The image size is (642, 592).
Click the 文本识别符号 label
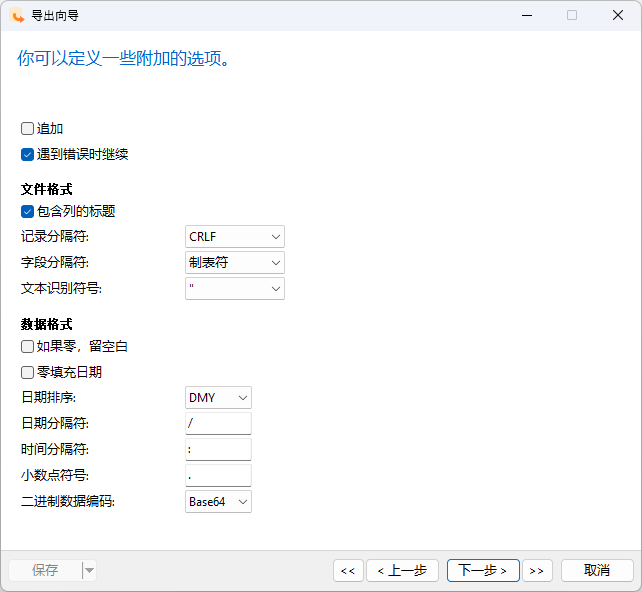(61, 289)
